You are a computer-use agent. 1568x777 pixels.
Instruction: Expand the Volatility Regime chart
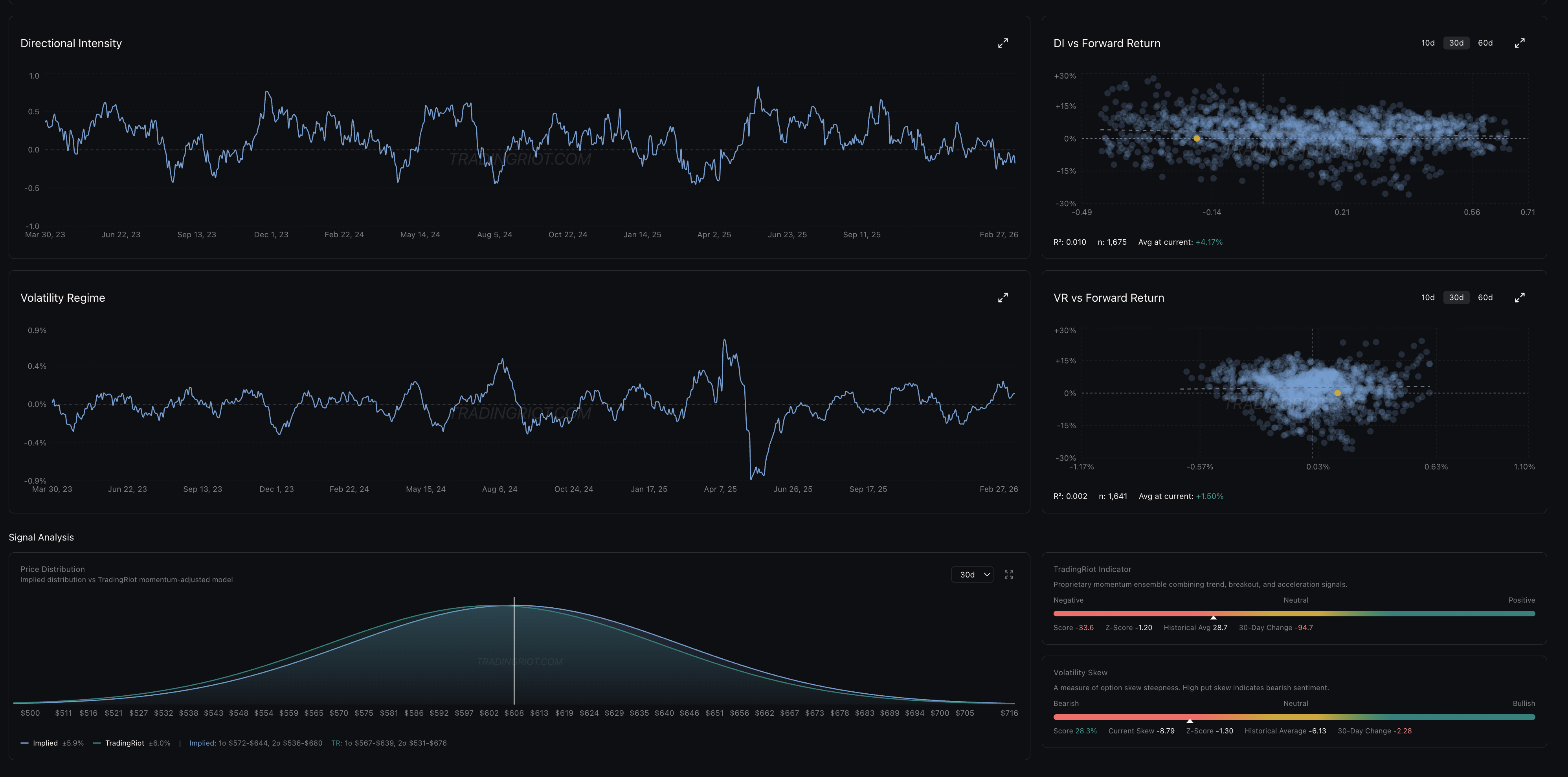(x=1002, y=297)
